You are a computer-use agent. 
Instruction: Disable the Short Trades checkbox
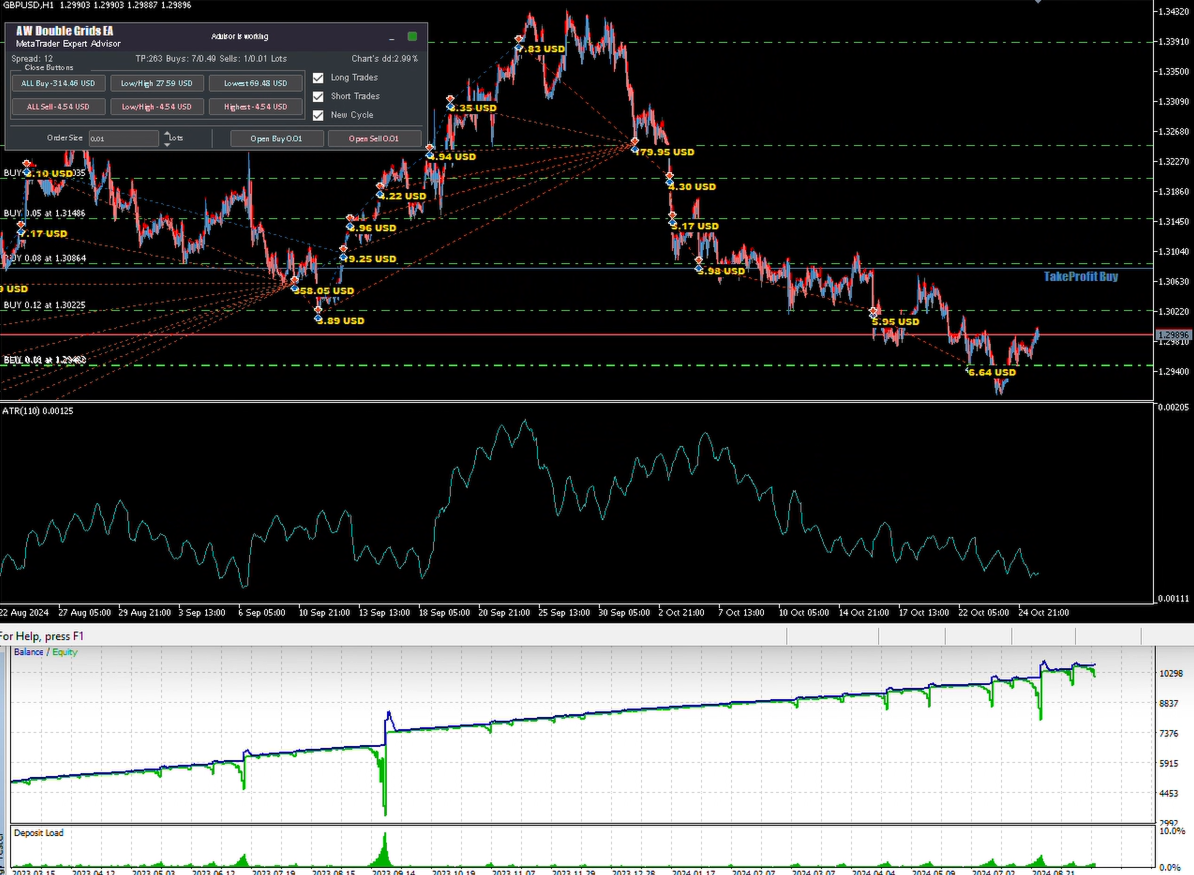coord(318,97)
